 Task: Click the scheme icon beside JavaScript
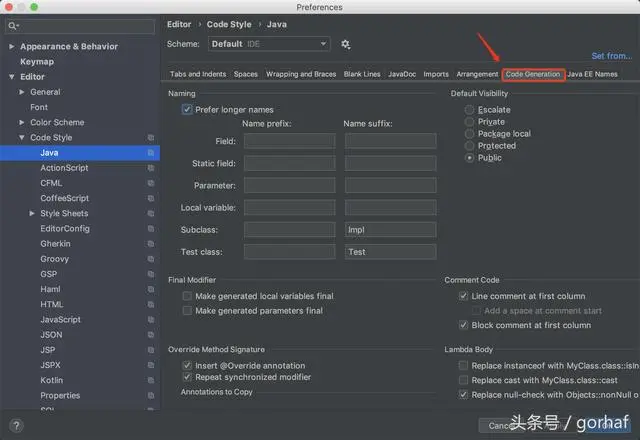click(151, 320)
